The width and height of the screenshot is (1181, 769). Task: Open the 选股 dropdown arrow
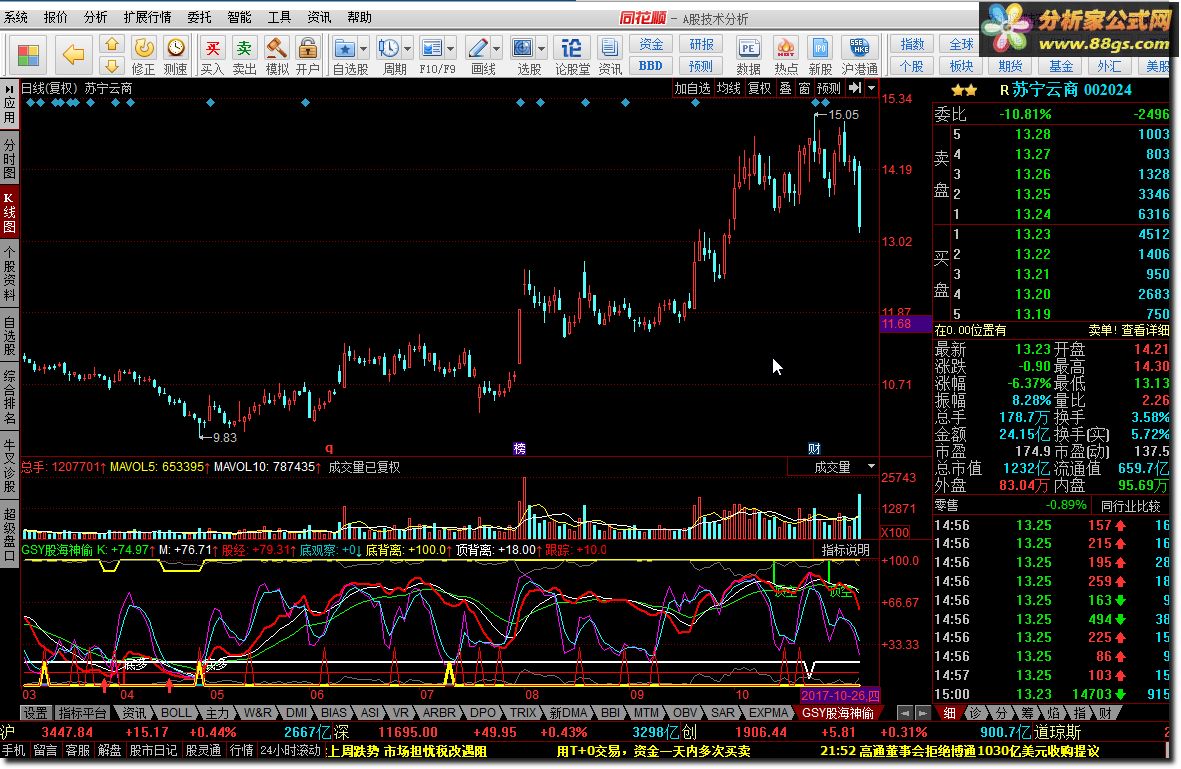click(542, 49)
